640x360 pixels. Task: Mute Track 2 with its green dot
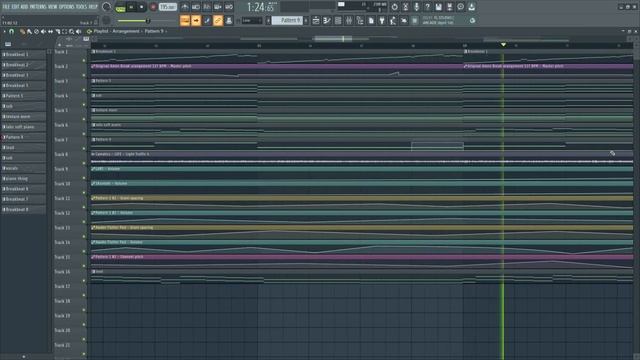(84, 75)
